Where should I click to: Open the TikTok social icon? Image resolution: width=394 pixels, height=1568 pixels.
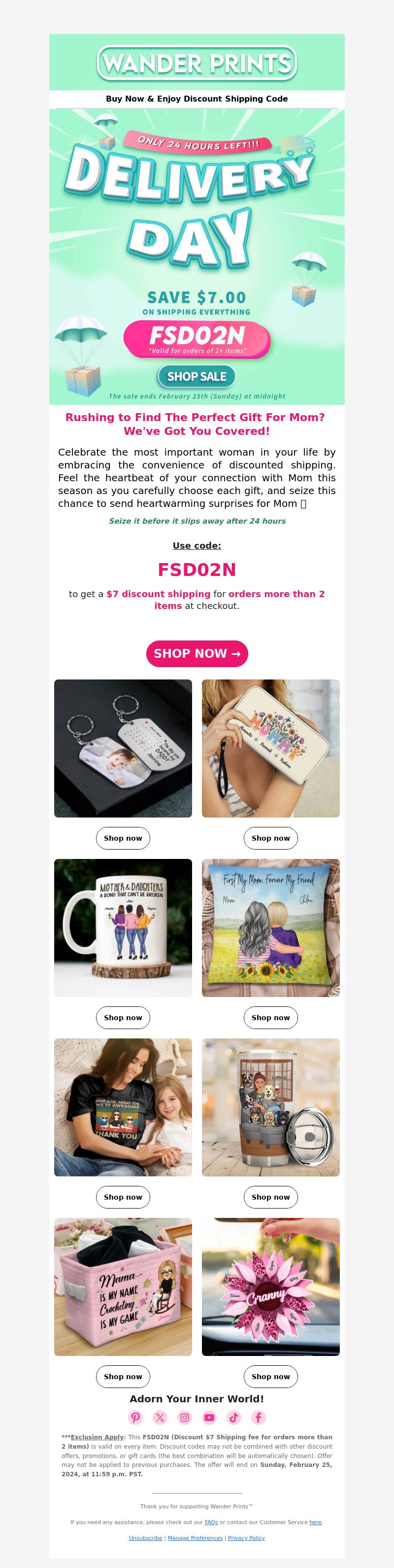(x=234, y=1418)
